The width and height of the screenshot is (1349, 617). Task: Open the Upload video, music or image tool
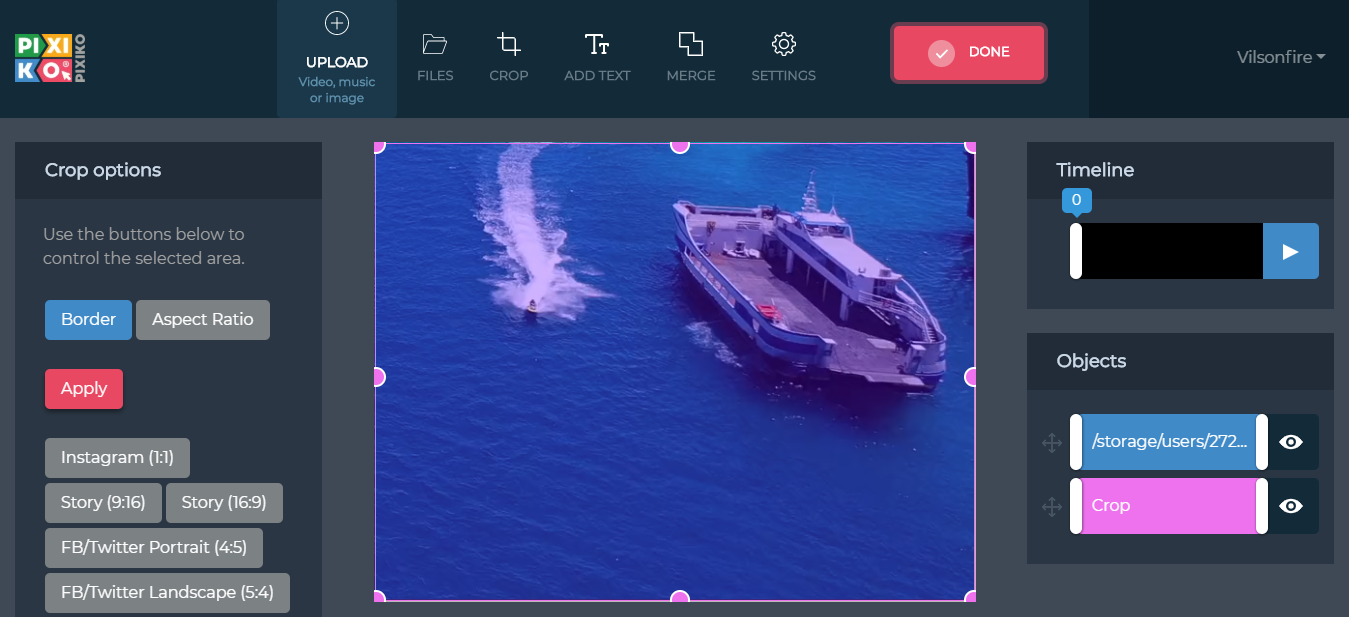(337, 58)
